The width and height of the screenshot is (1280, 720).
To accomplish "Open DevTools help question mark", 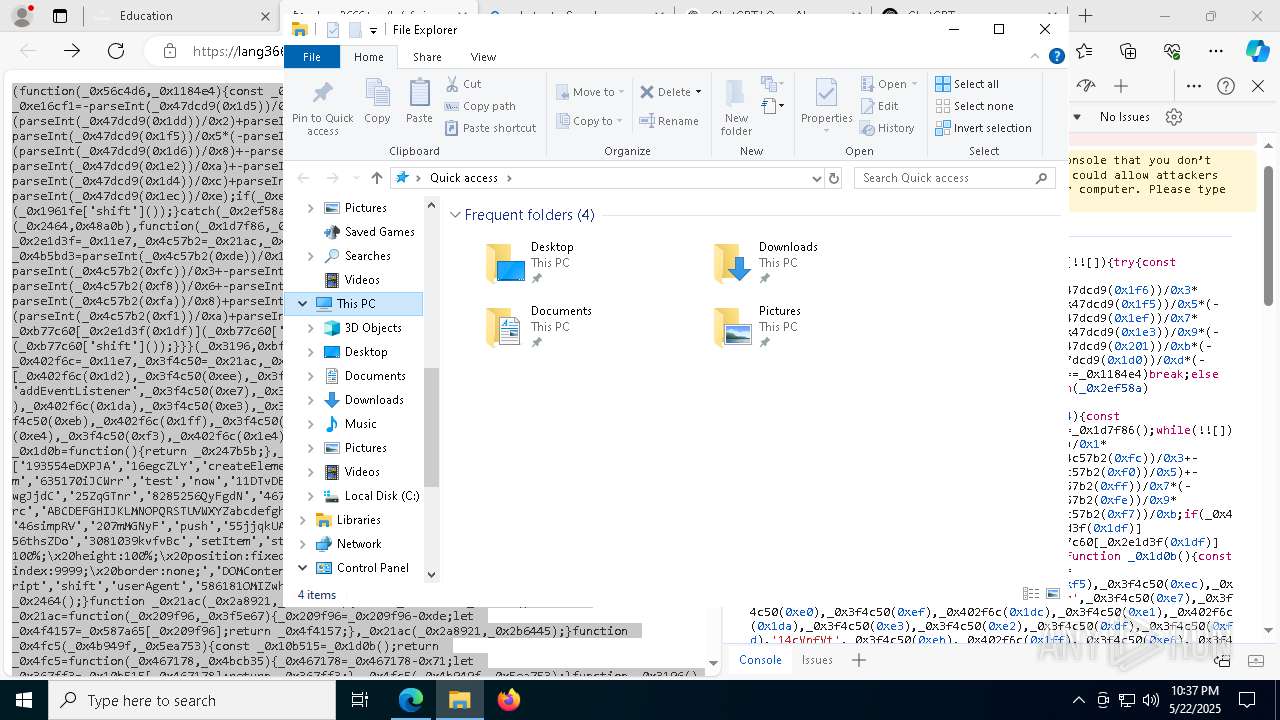I will [x=1226, y=86].
